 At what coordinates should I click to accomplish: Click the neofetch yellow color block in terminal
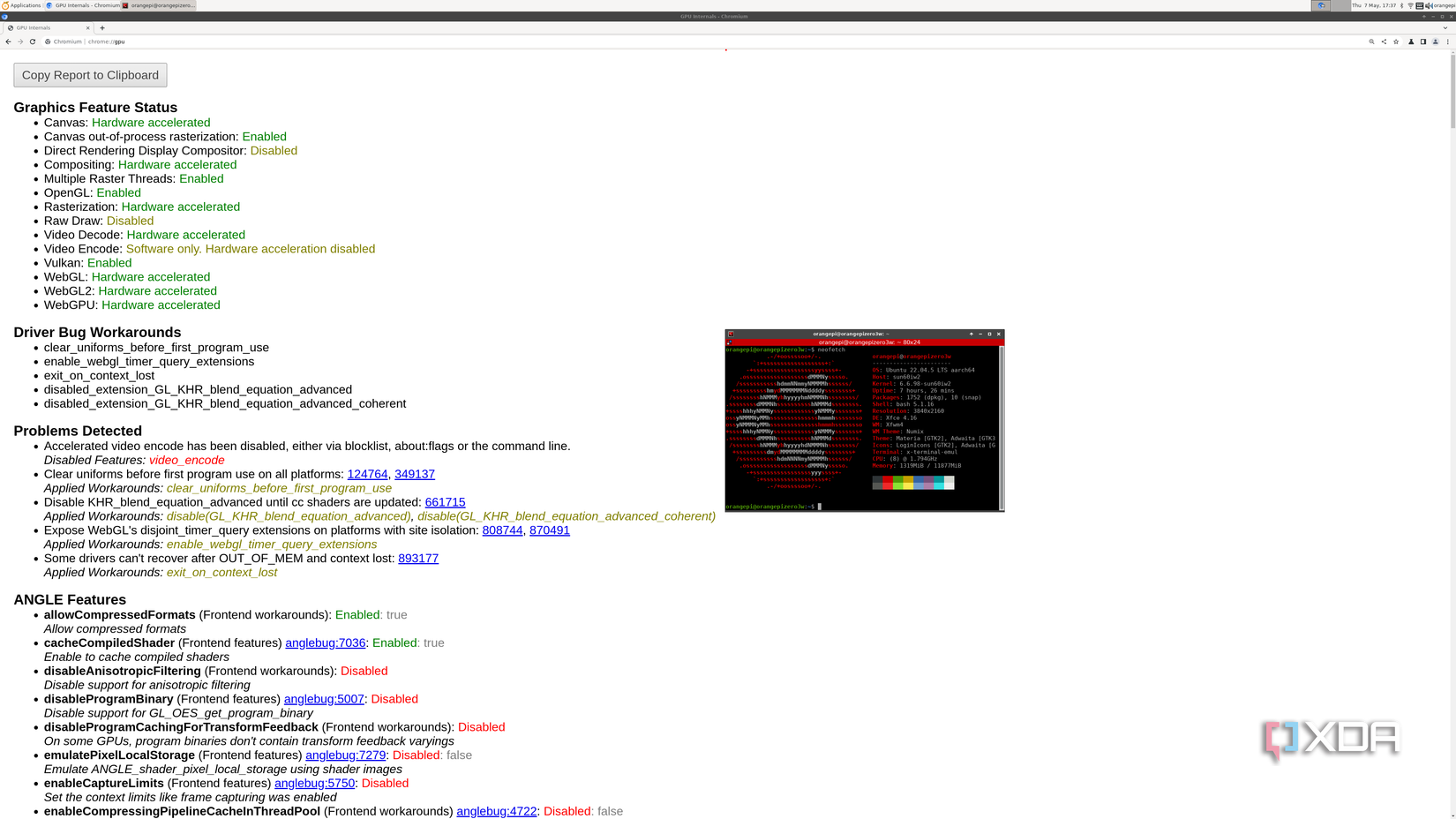point(908,483)
